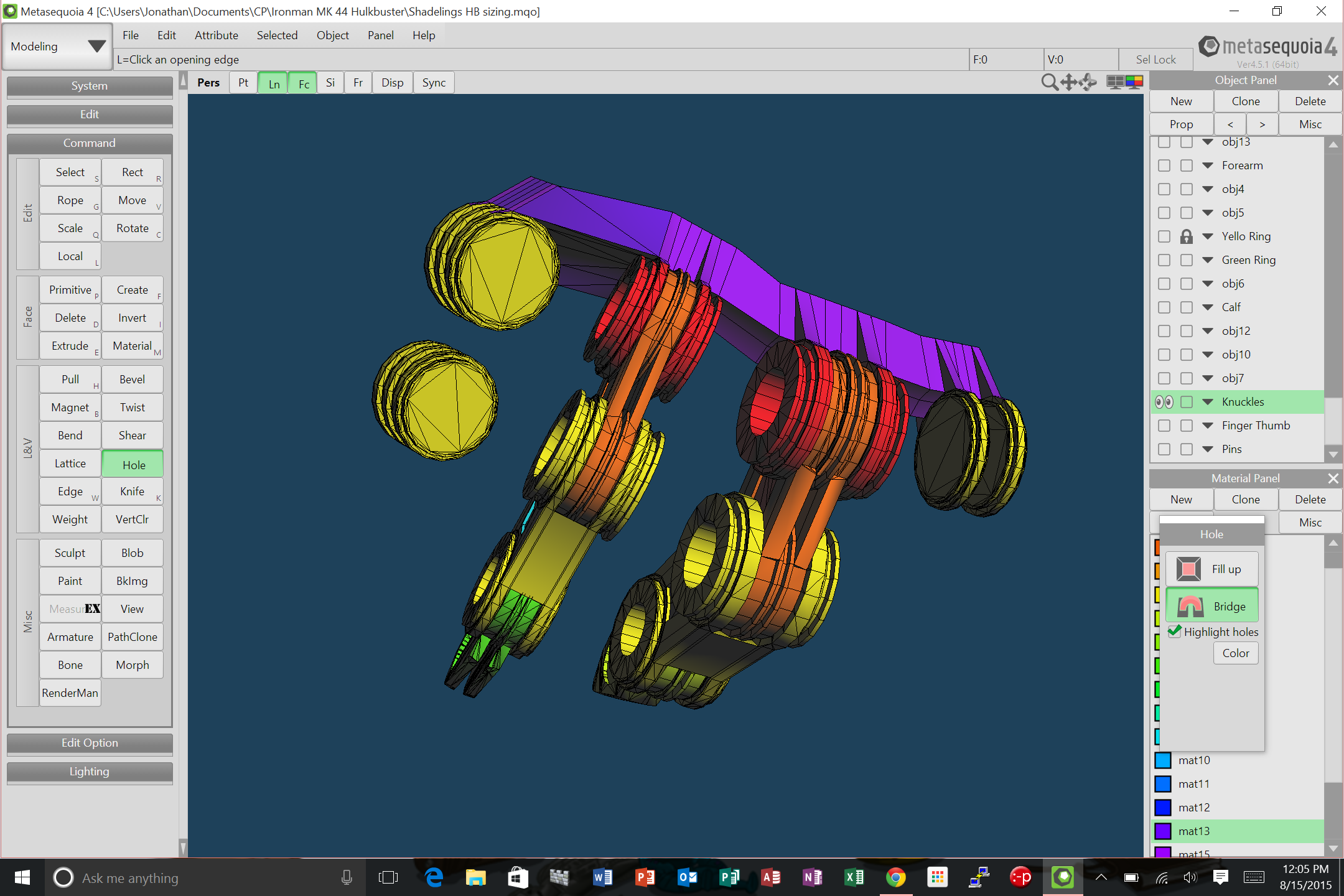Uncheck Highlight holes checkbox
1344x896 pixels.
point(1175,632)
